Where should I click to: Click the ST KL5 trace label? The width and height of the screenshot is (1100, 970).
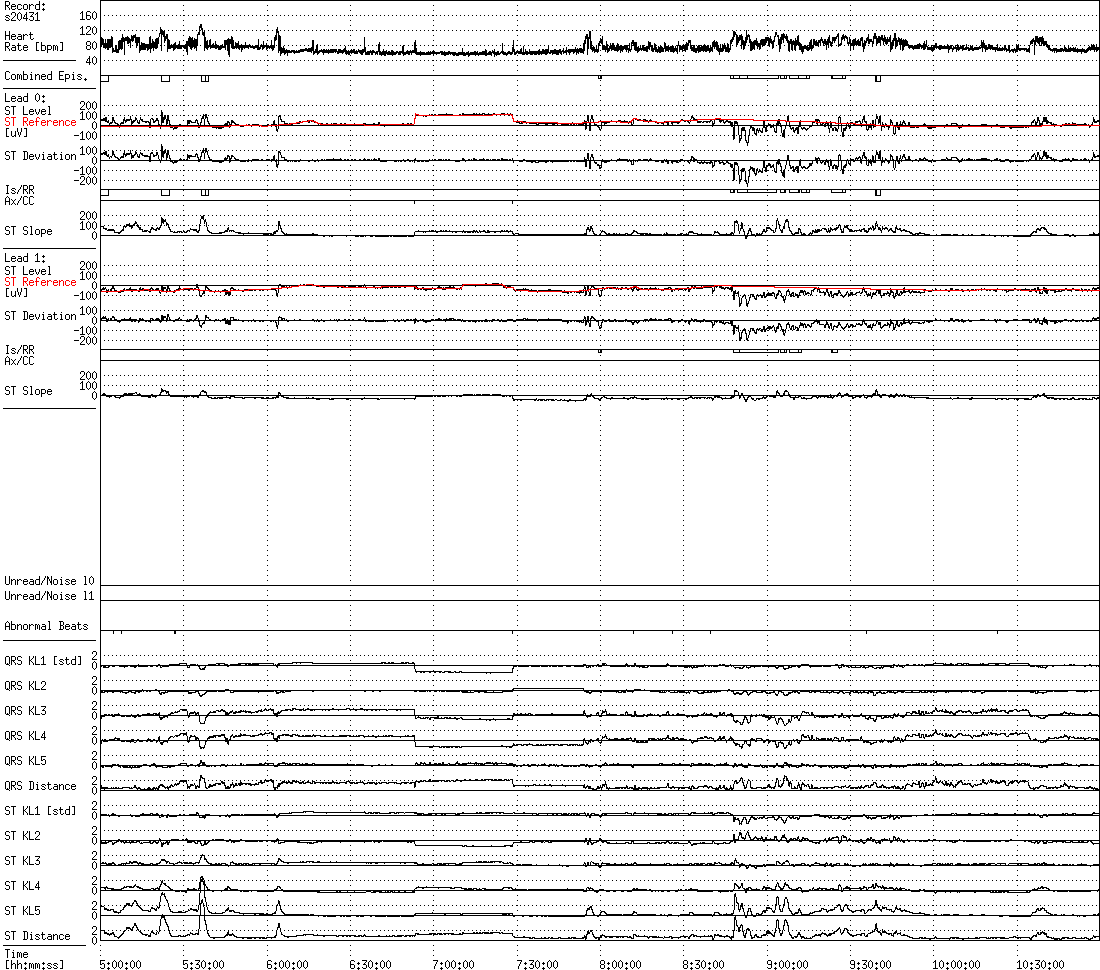pos(23,911)
